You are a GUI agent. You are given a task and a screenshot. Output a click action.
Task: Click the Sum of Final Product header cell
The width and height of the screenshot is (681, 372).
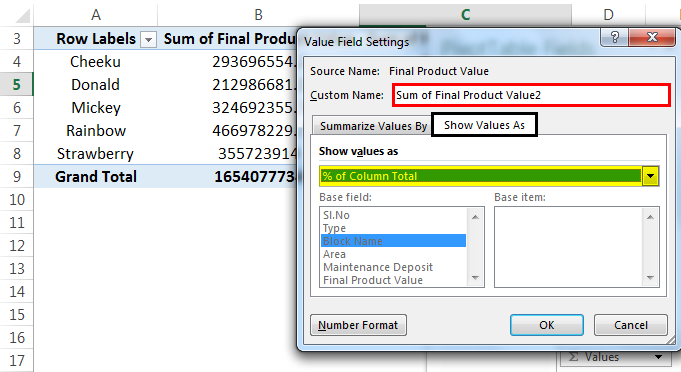(x=227, y=39)
